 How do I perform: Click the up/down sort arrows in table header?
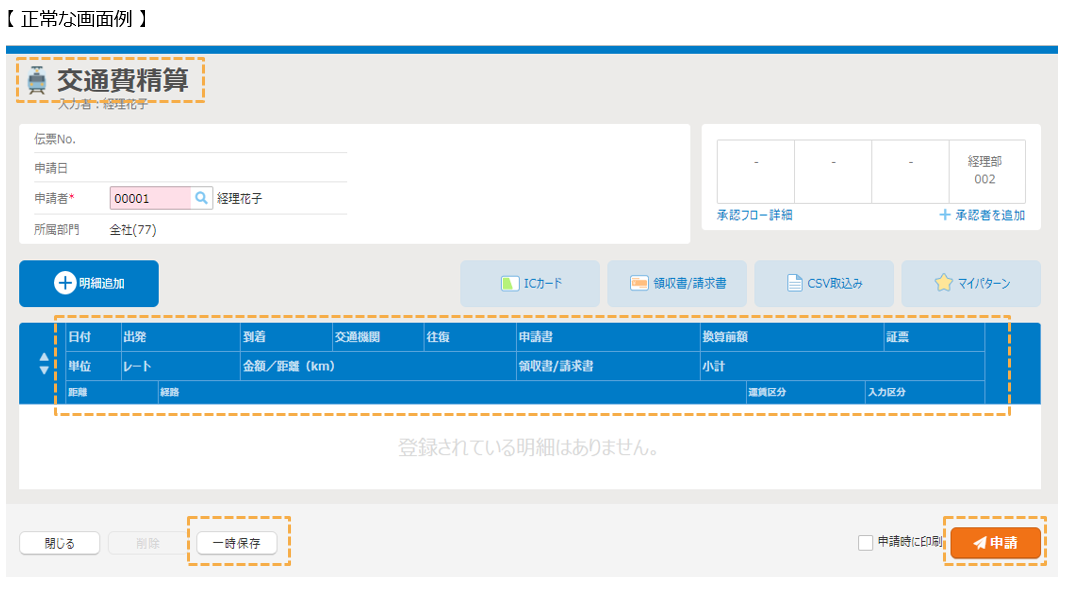43,364
